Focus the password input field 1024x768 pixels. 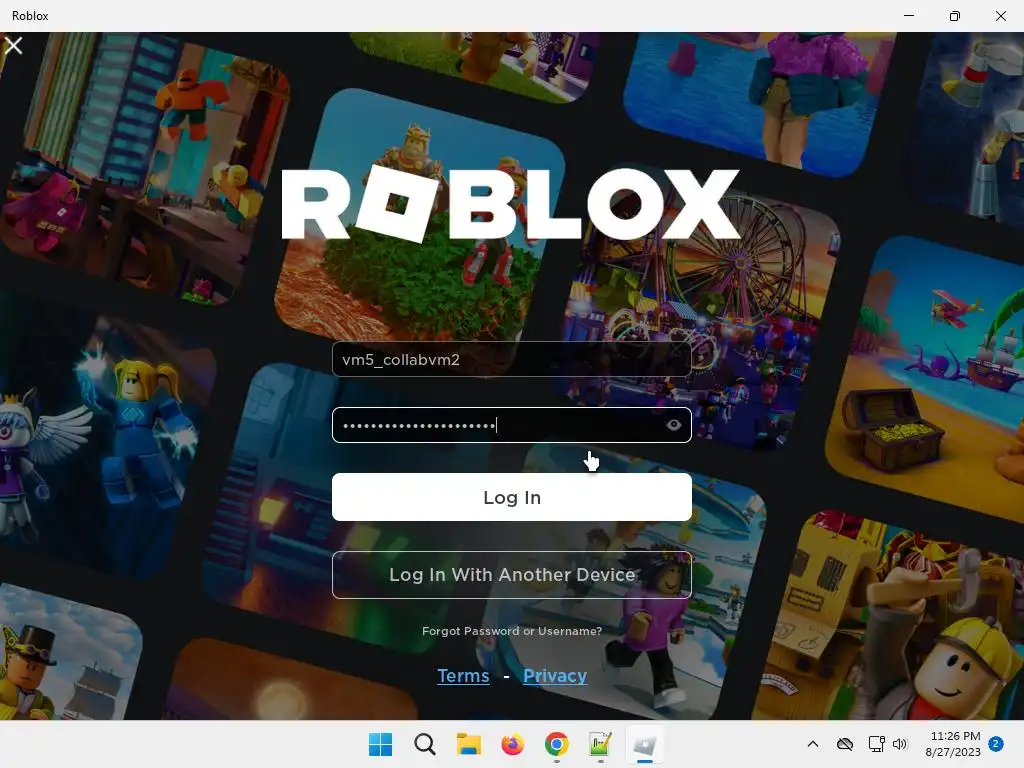click(x=511, y=425)
